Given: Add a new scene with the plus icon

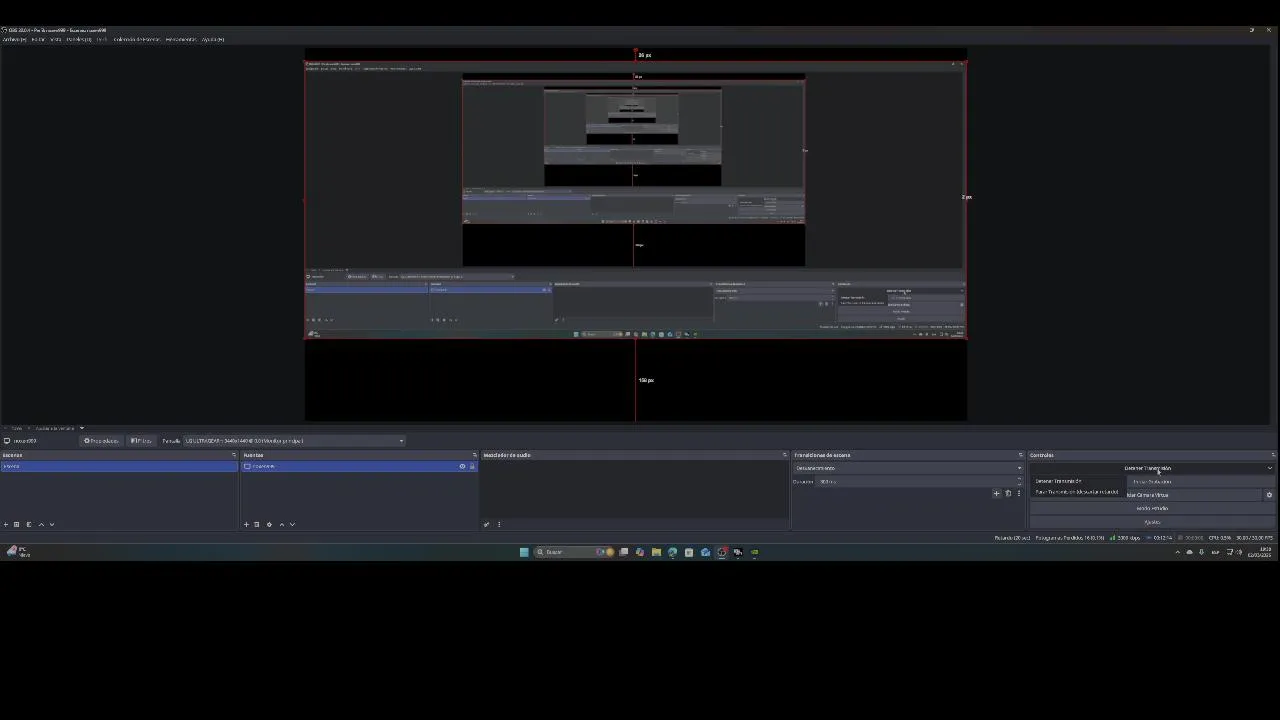Looking at the screenshot, I should tap(6, 524).
